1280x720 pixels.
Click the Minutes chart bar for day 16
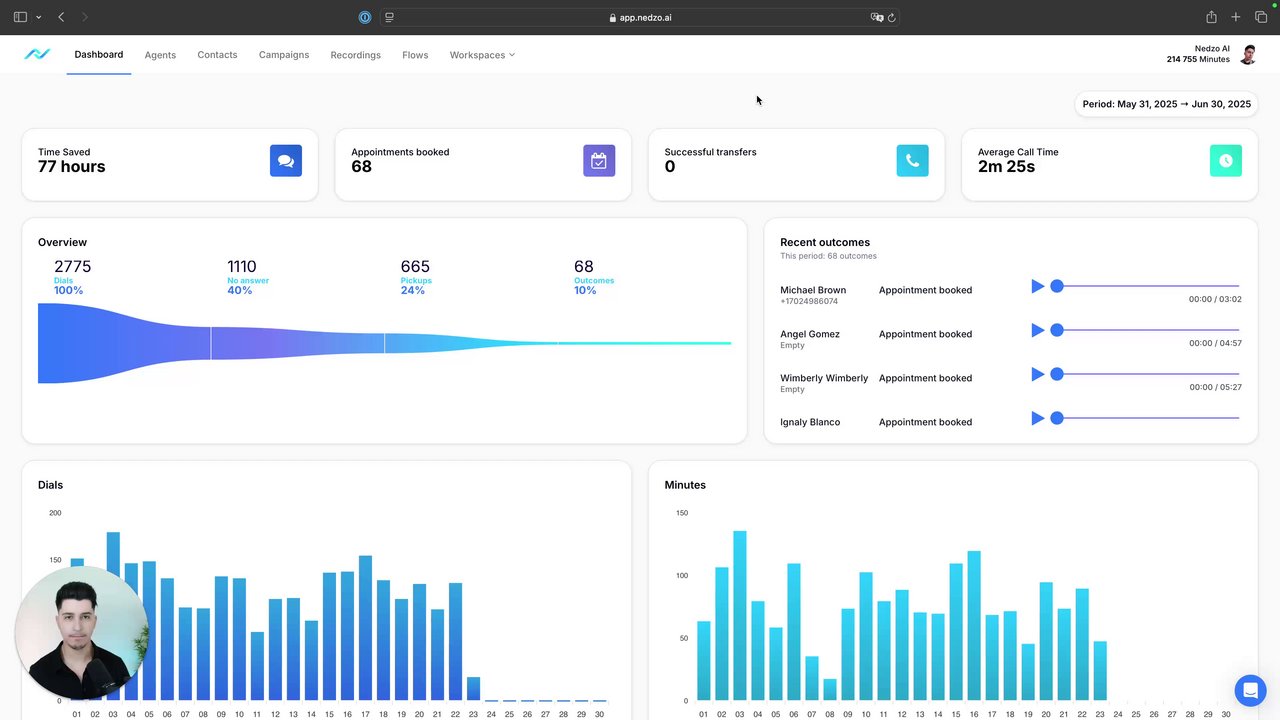click(x=974, y=626)
